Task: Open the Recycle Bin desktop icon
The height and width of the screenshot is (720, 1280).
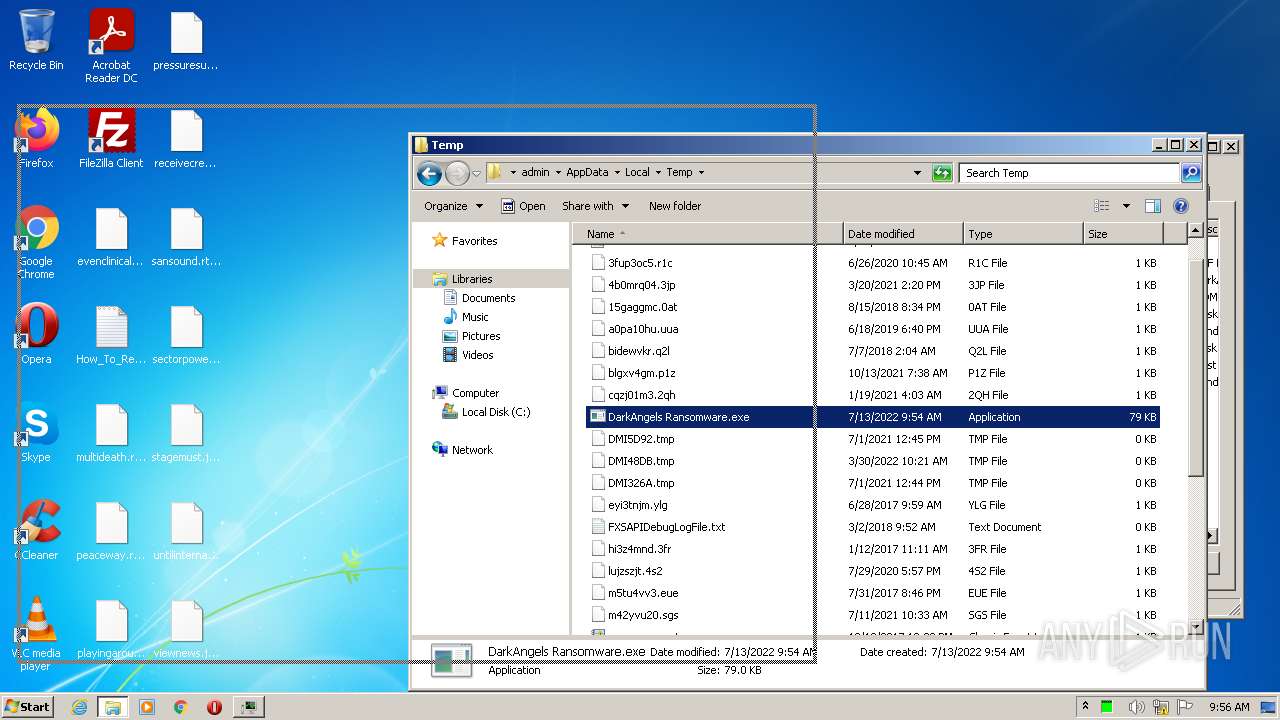Action: tap(36, 40)
